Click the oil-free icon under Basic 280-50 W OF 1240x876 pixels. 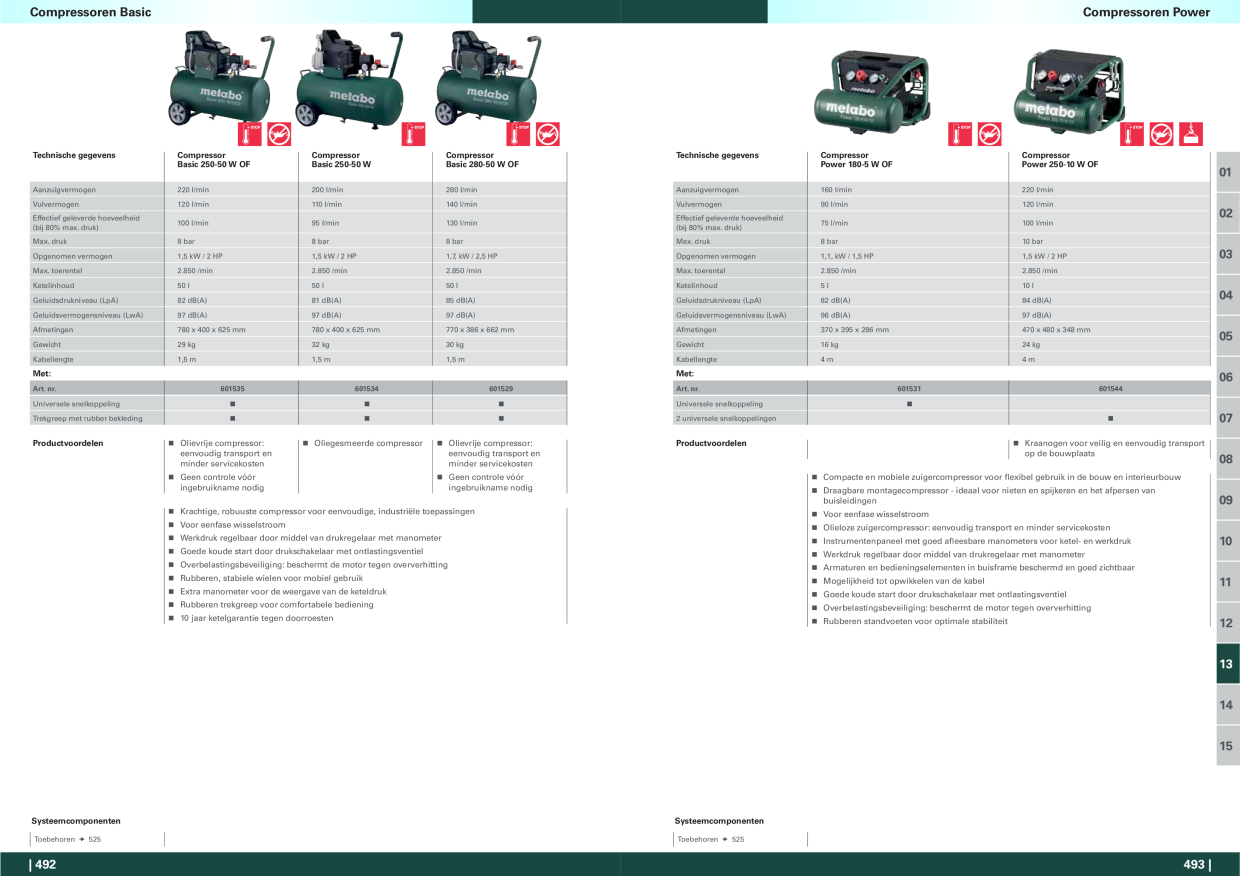click(547, 134)
